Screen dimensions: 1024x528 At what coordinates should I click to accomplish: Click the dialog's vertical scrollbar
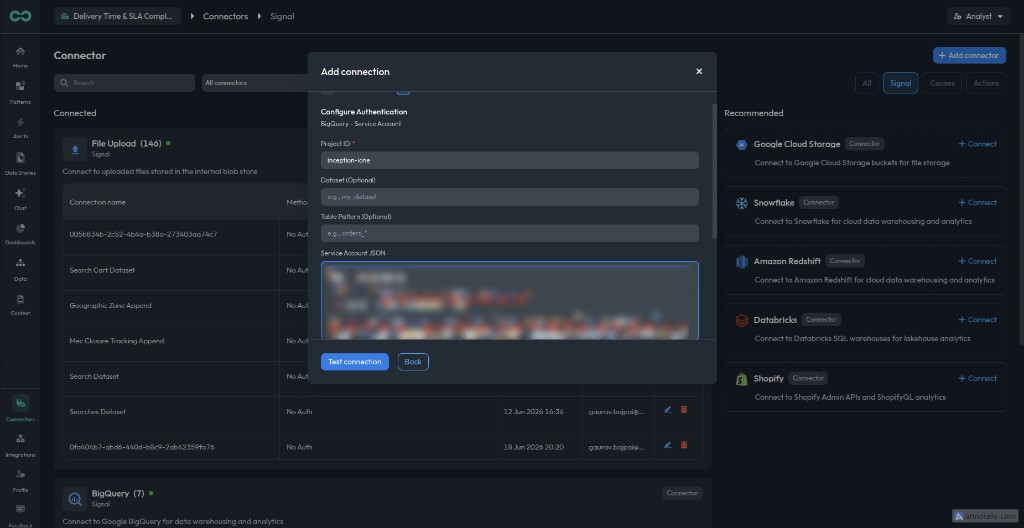[714, 171]
